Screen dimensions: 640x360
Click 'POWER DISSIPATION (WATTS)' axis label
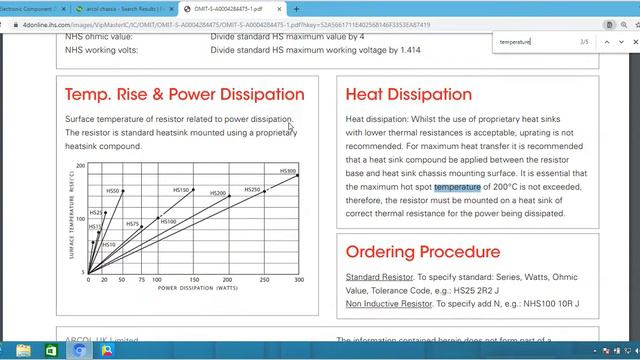(x=198, y=288)
